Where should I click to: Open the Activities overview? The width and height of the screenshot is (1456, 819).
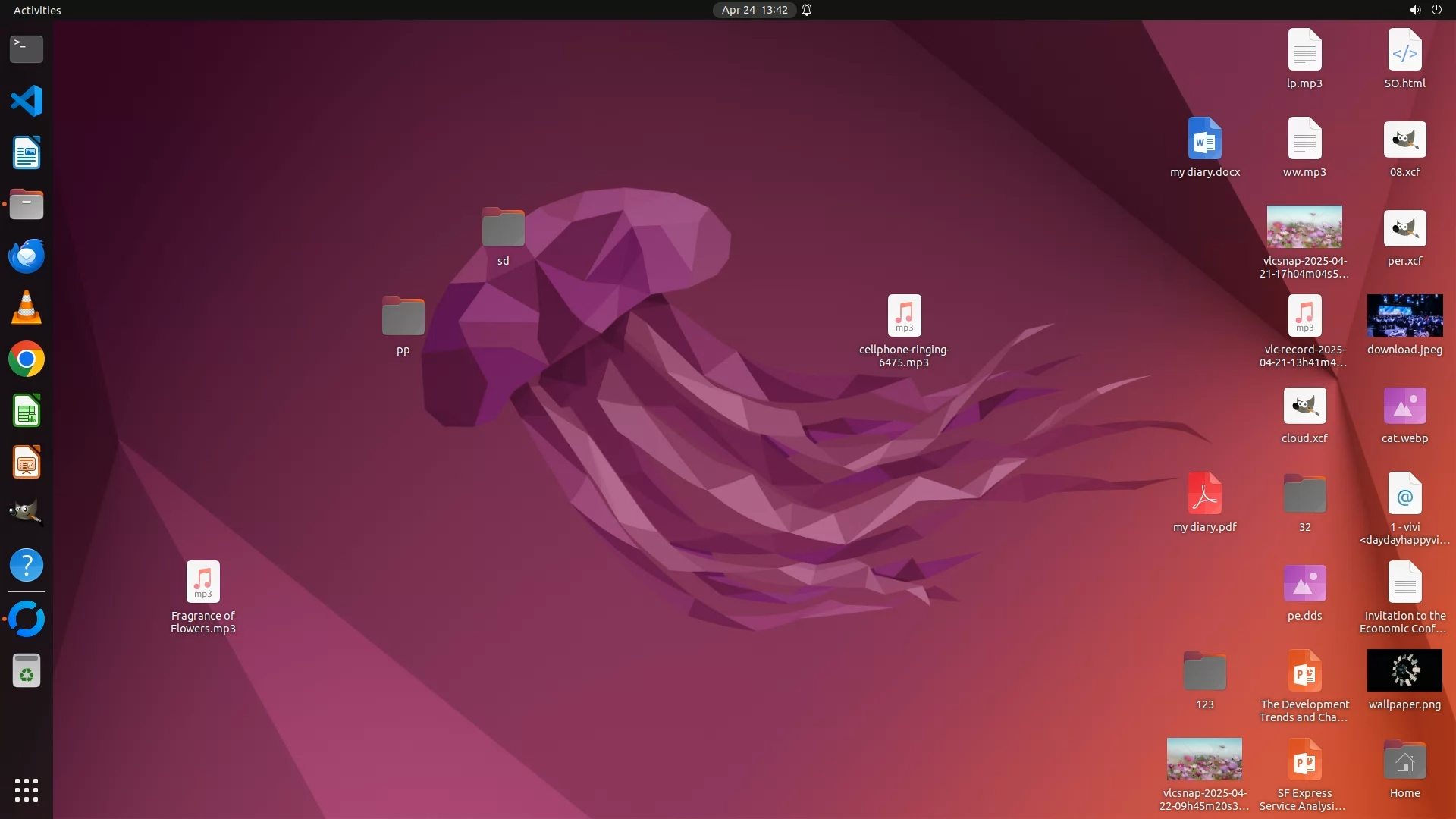pyautogui.click(x=37, y=10)
